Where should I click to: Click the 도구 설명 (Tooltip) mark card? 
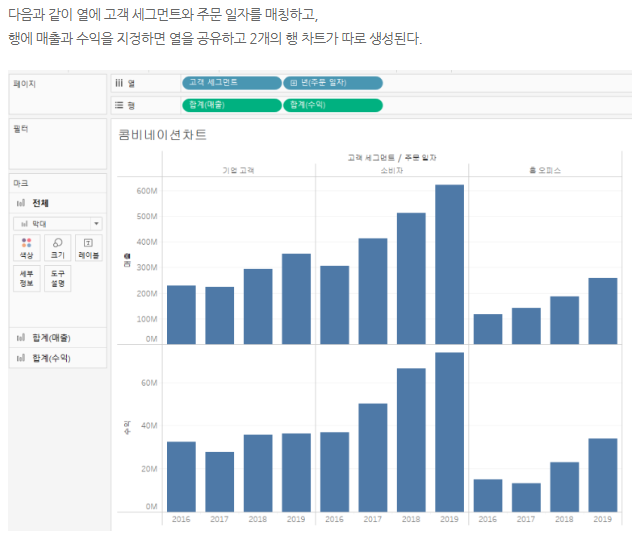click(58, 278)
